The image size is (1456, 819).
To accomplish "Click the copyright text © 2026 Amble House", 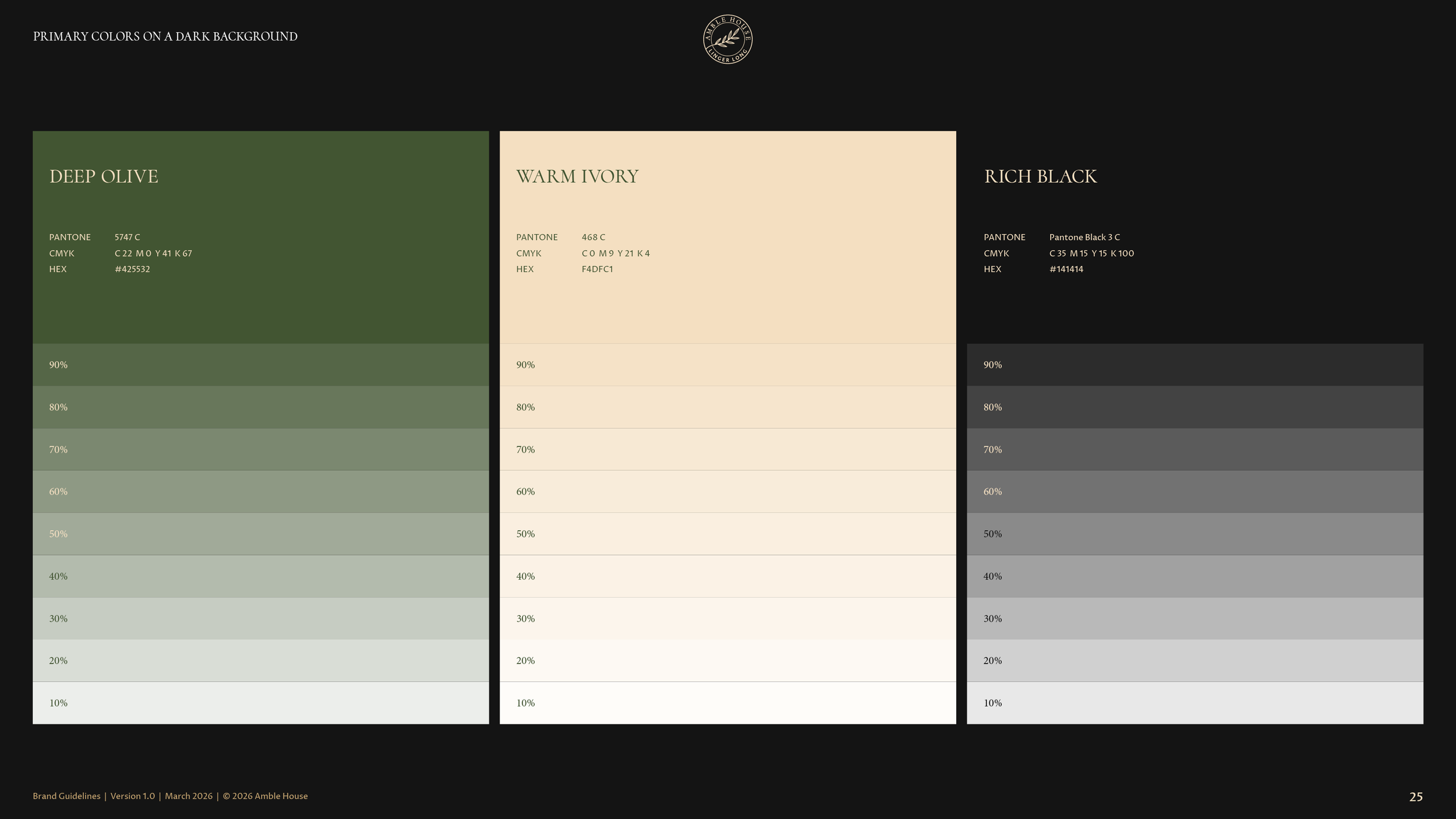I will tap(265, 796).
